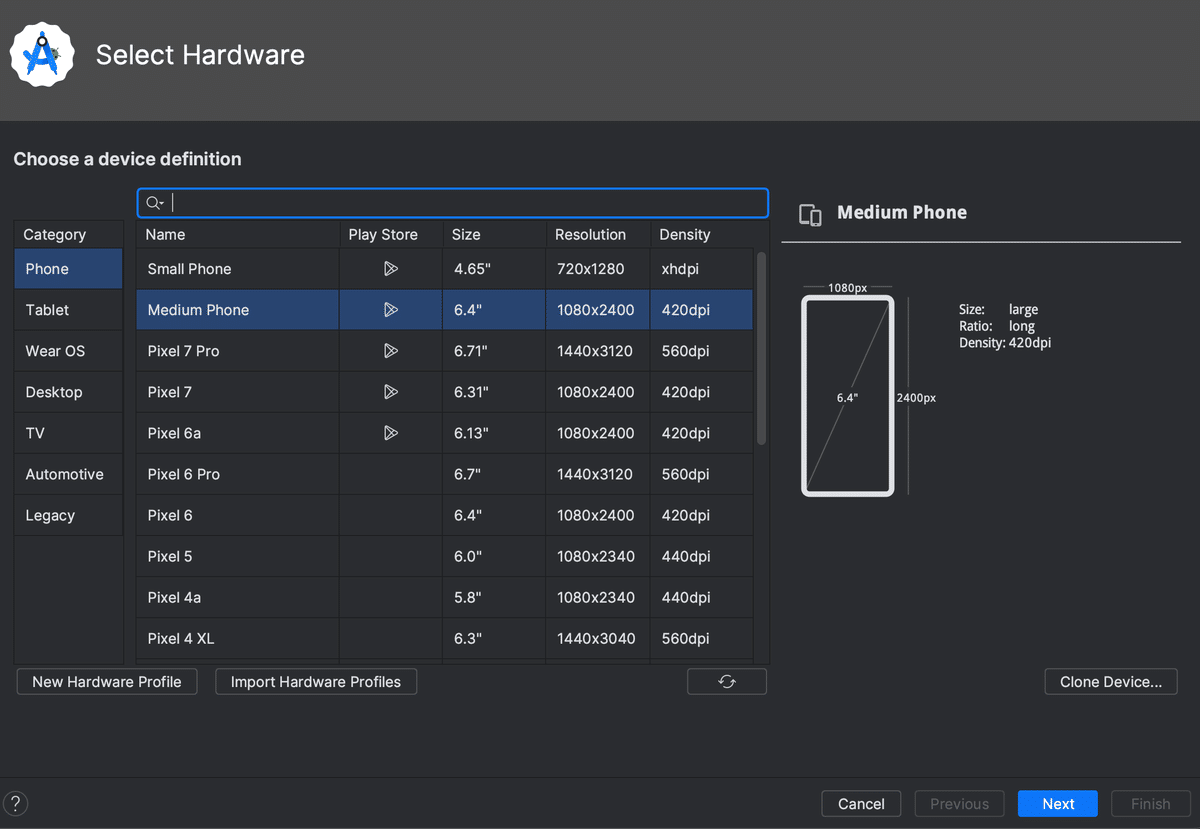Click the Play Store icon for Pixel 6a
Viewport: 1200px width, 829px height.
pos(391,433)
